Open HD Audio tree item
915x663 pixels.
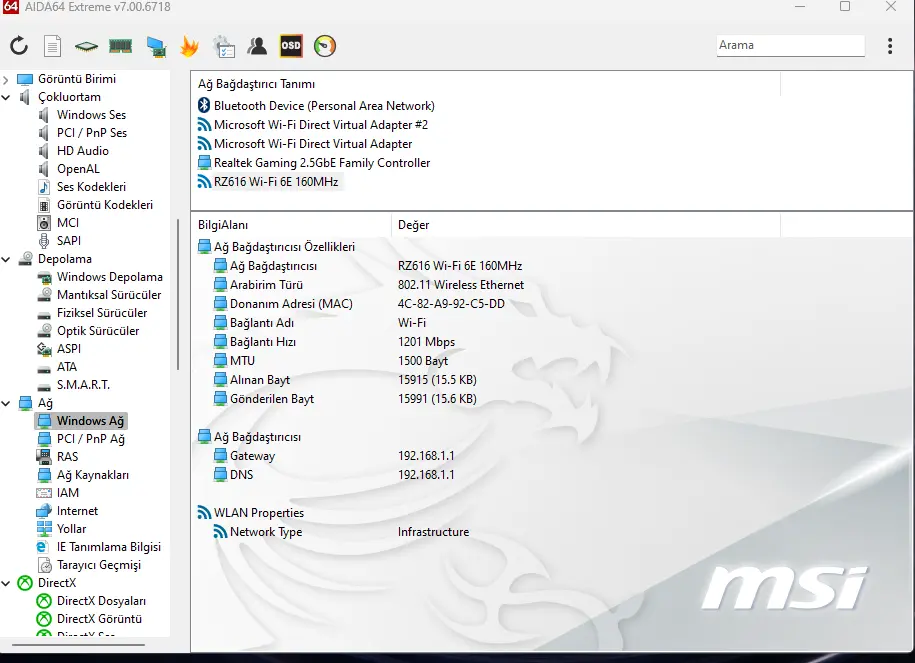coord(82,151)
